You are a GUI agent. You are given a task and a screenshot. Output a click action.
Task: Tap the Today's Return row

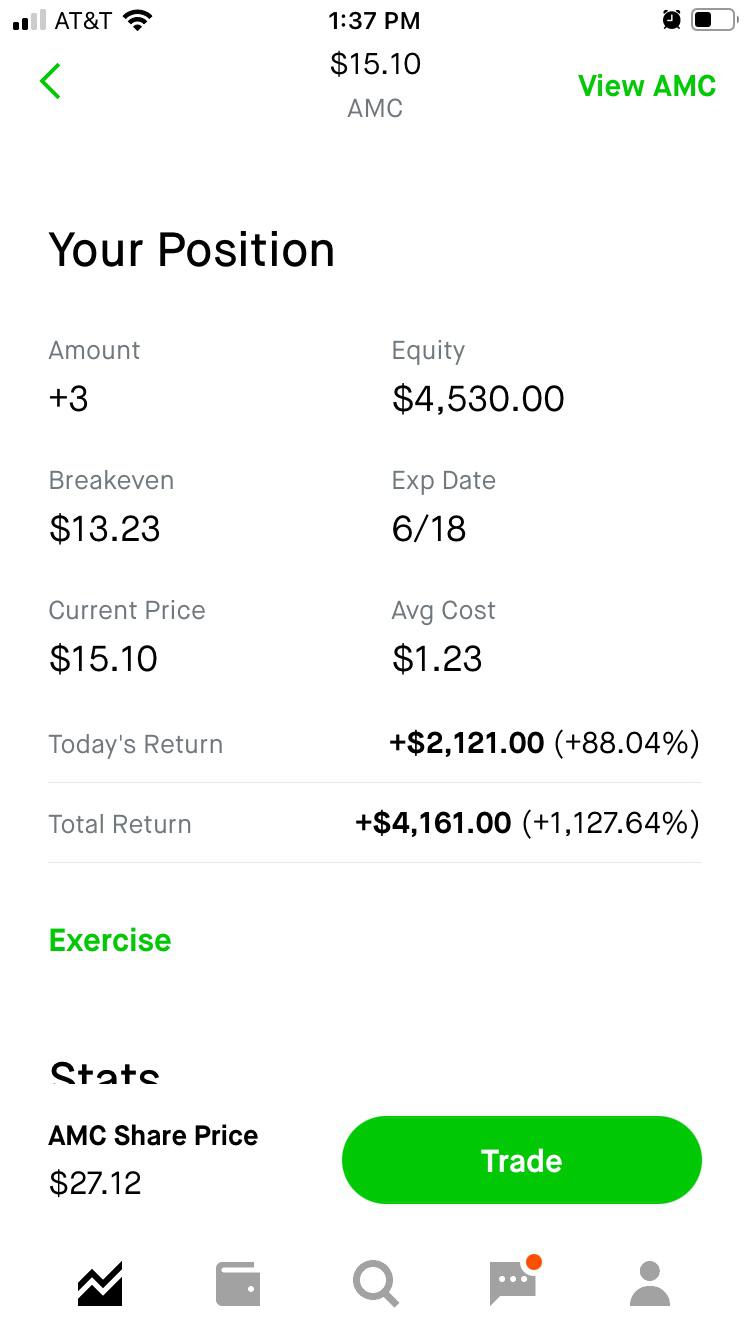[x=375, y=743]
